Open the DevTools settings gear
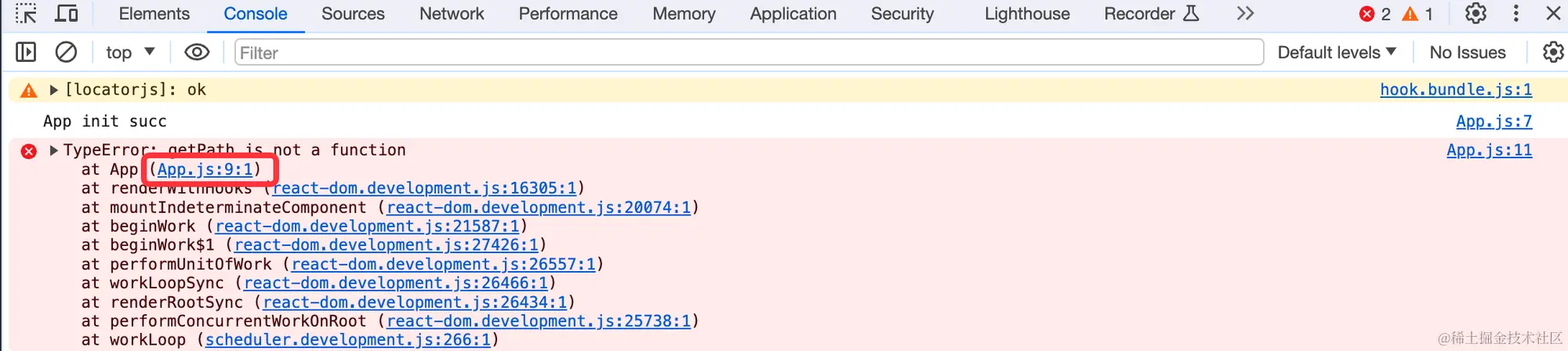 click(1475, 13)
